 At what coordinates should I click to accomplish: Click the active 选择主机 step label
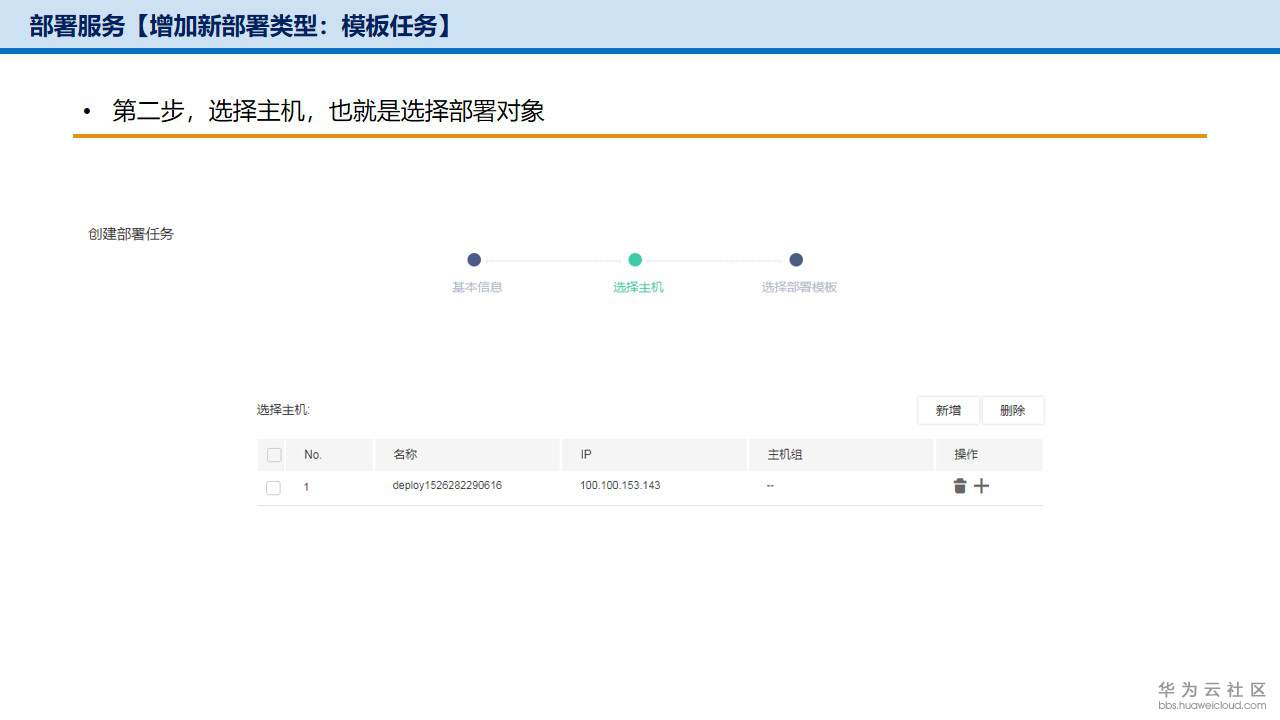[637, 287]
